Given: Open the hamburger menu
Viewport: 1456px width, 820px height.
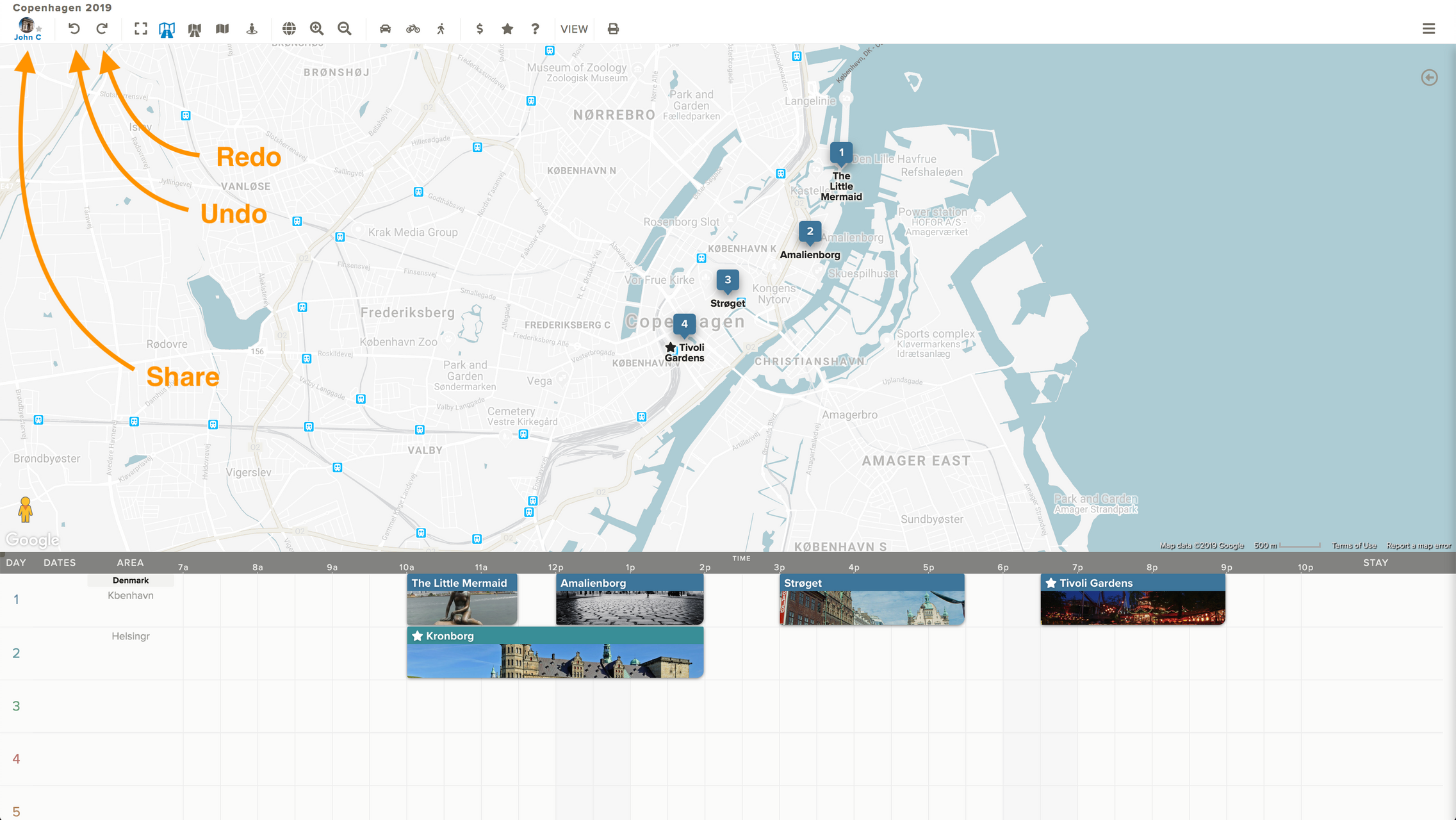Looking at the screenshot, I should pos(1428,29).
